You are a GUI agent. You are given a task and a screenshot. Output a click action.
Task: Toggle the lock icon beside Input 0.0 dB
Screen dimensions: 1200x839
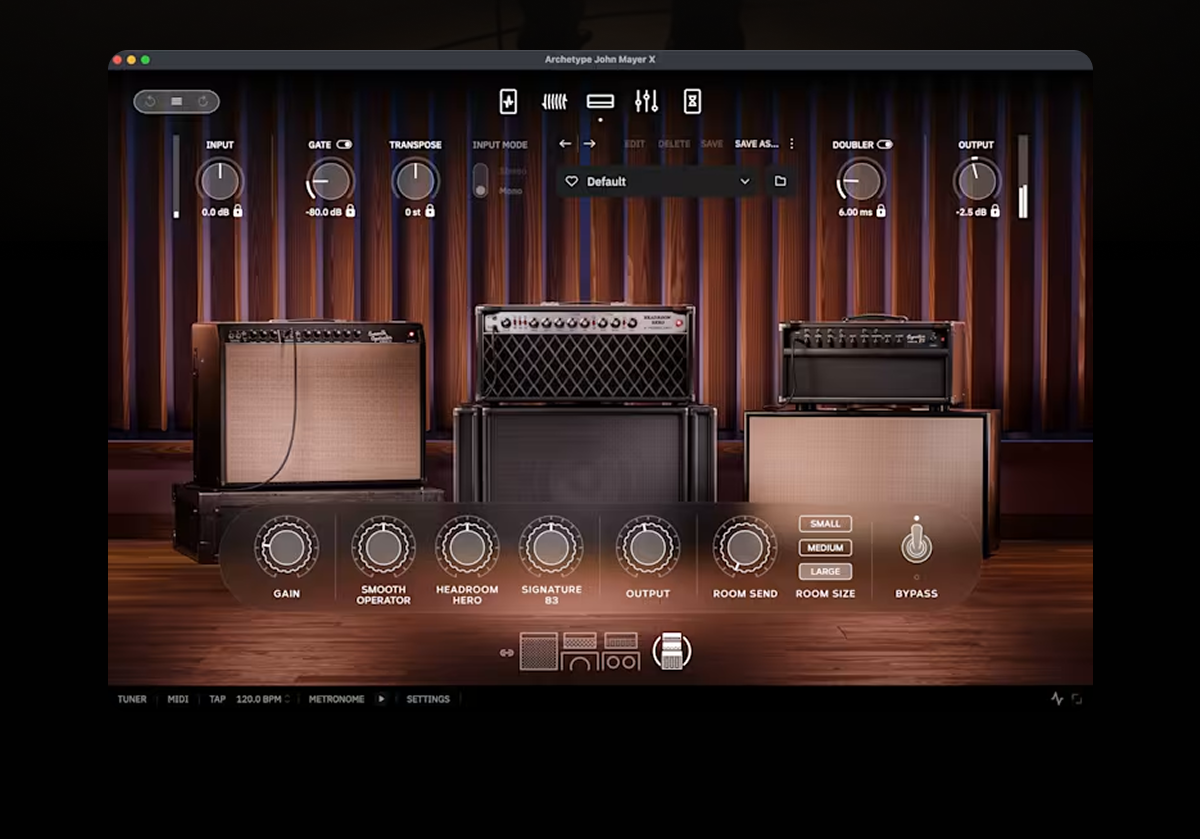(238, 211)
